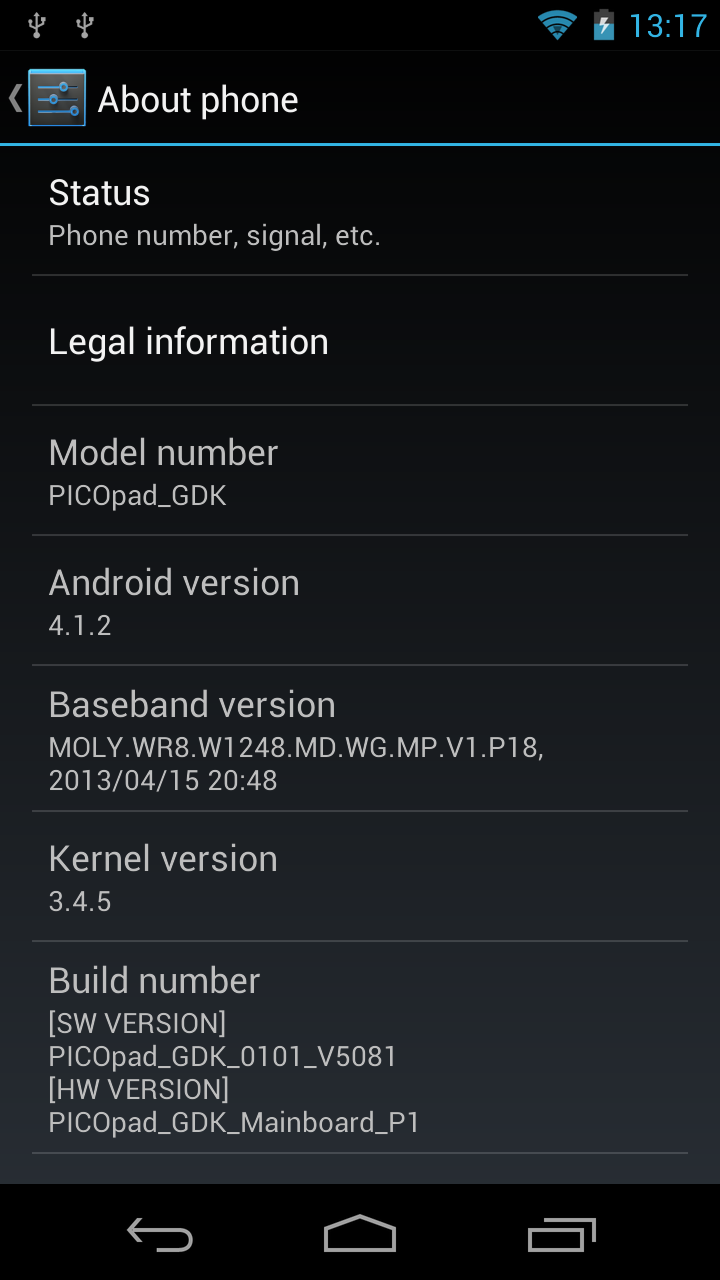The height and width of the screenshot is (1280, 720).
Task: Open the Status entry
Action: tap(360, 212)
